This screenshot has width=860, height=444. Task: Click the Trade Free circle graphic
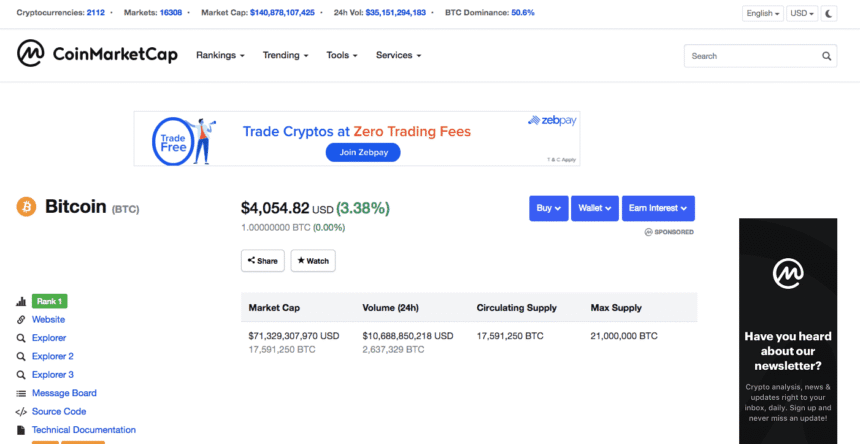coord(173,141)
